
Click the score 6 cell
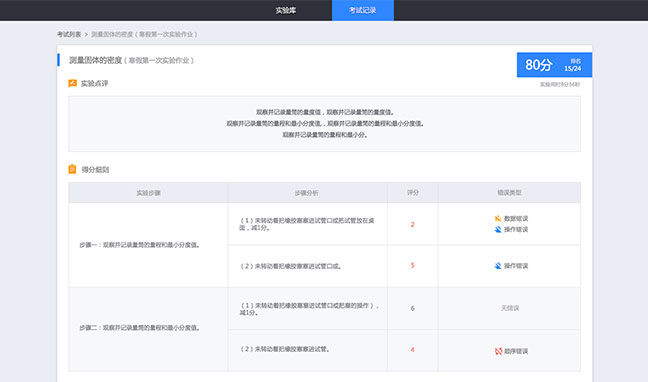click(412, 308)
